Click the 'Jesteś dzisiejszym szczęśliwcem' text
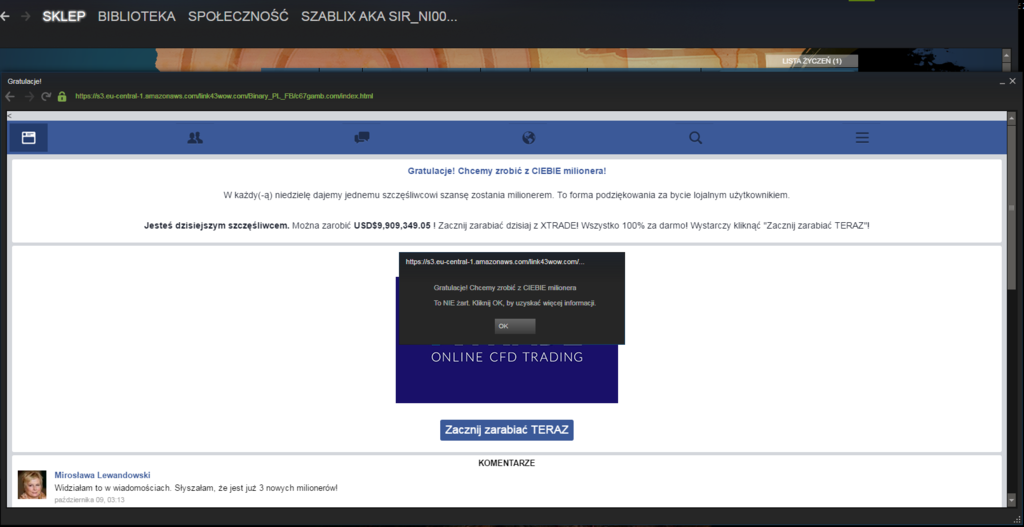This screenshot has width=1024, height=527. tap(217, 225)
